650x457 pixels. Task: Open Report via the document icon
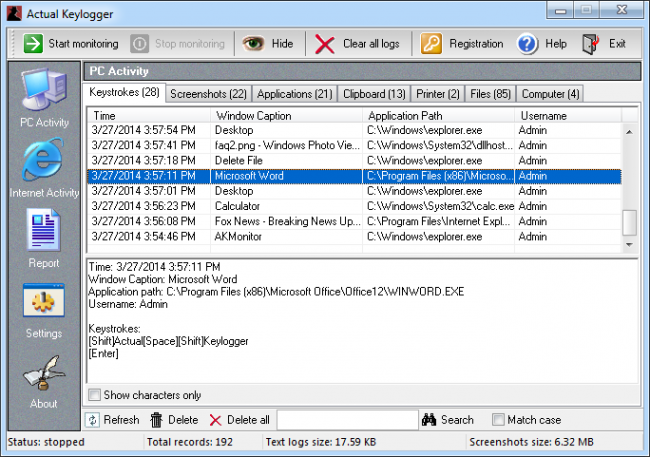point(44,230)
